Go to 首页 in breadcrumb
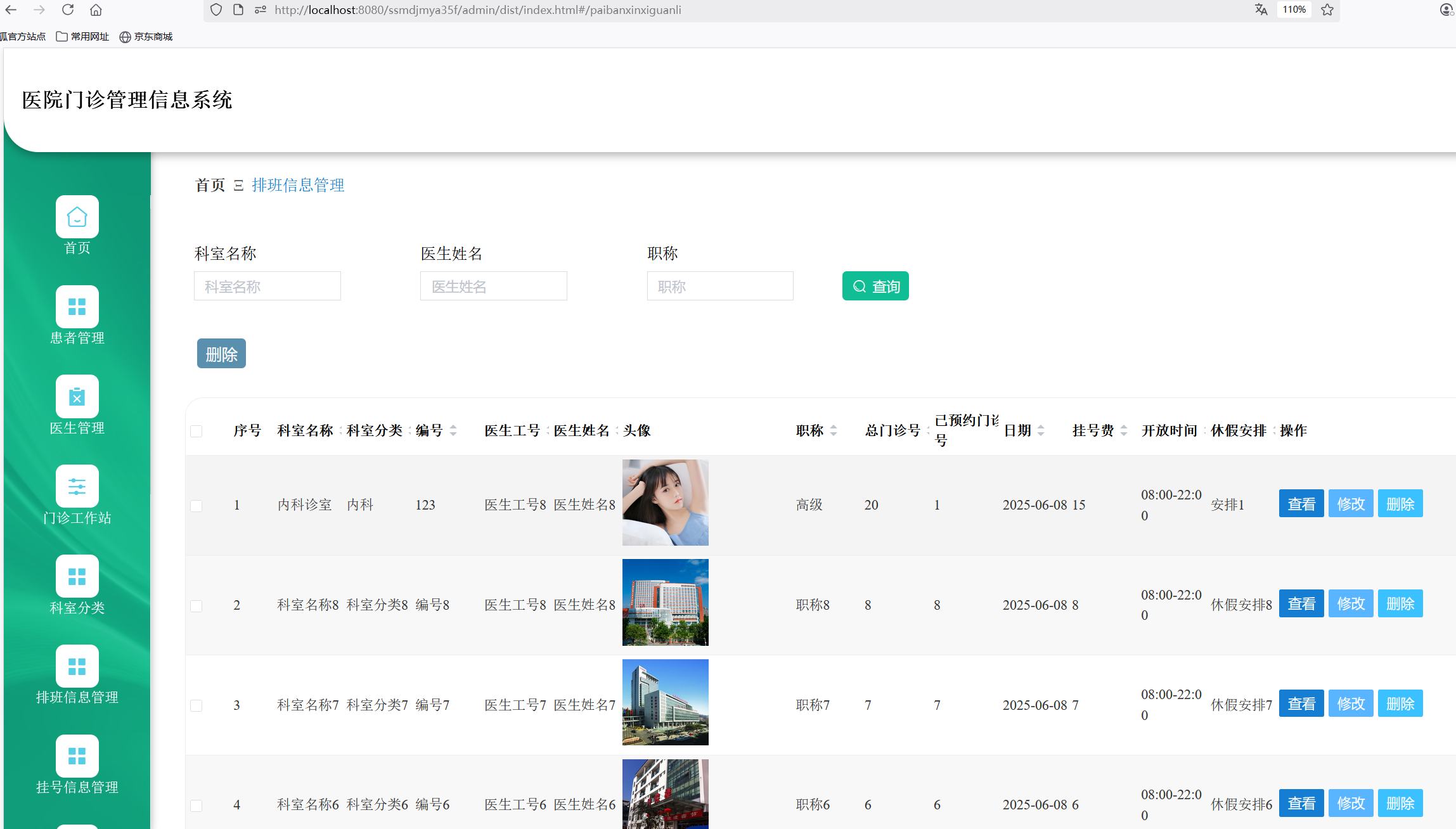1456x829 pixels. click(x=210, y=185)
